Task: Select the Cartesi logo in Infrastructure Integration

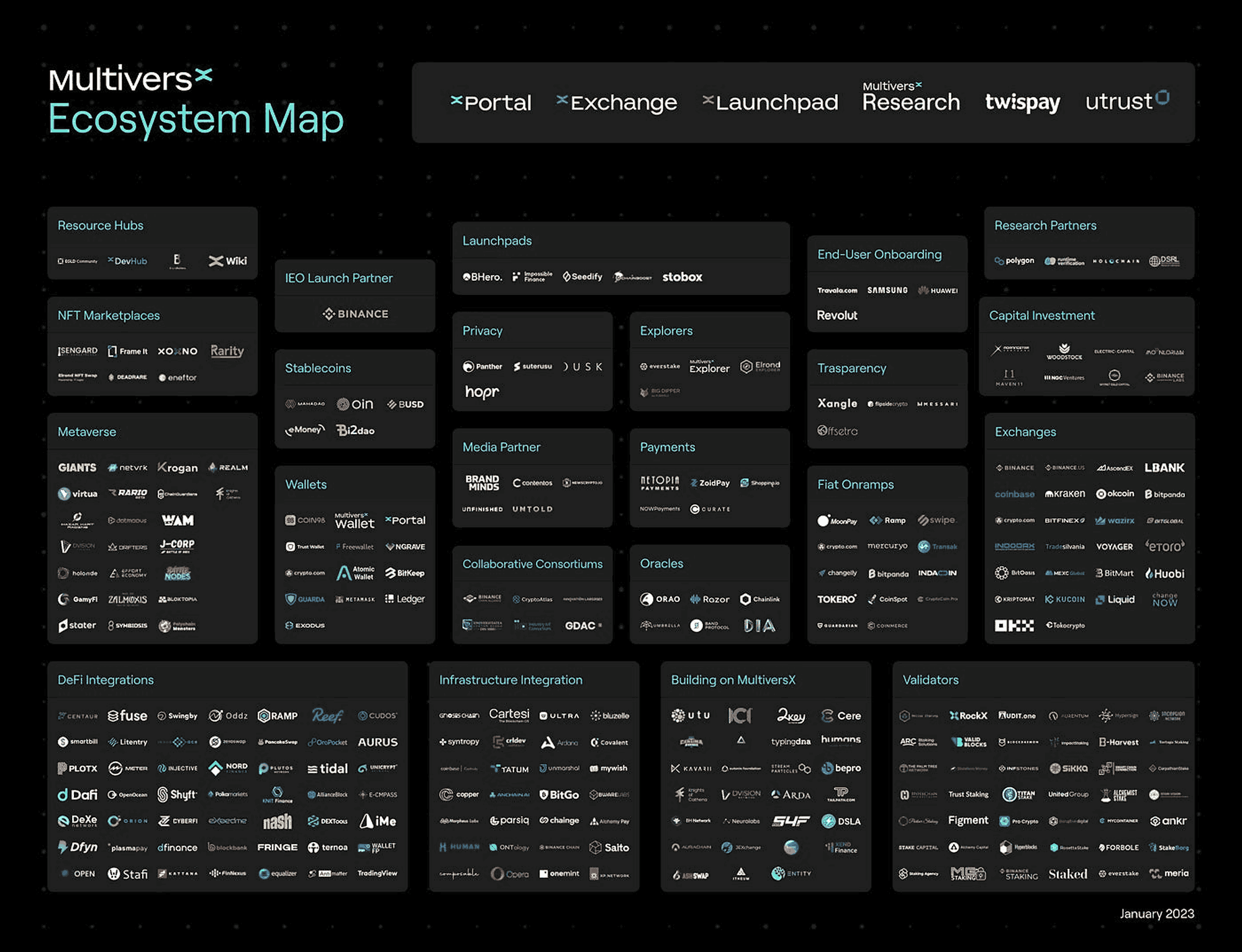Action: coord(509,715)
